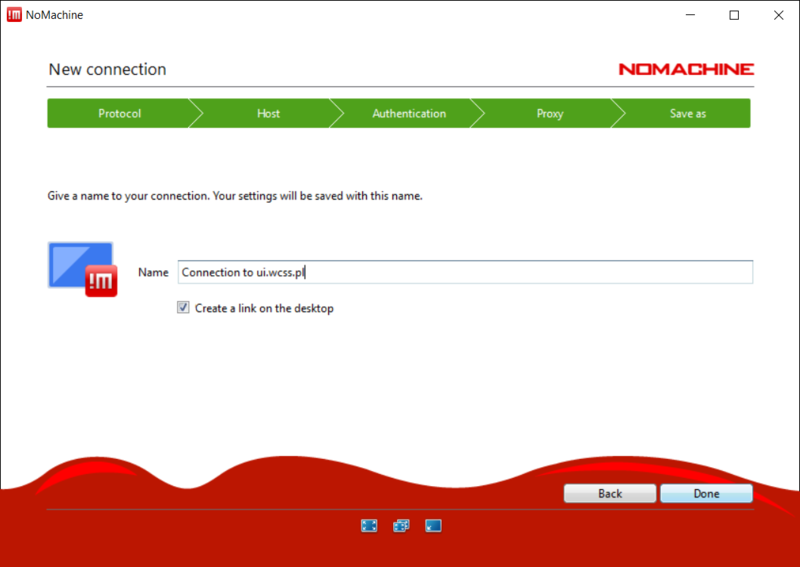
Task: Uncheck Create a link on the desktop
Action: point(183,308)
